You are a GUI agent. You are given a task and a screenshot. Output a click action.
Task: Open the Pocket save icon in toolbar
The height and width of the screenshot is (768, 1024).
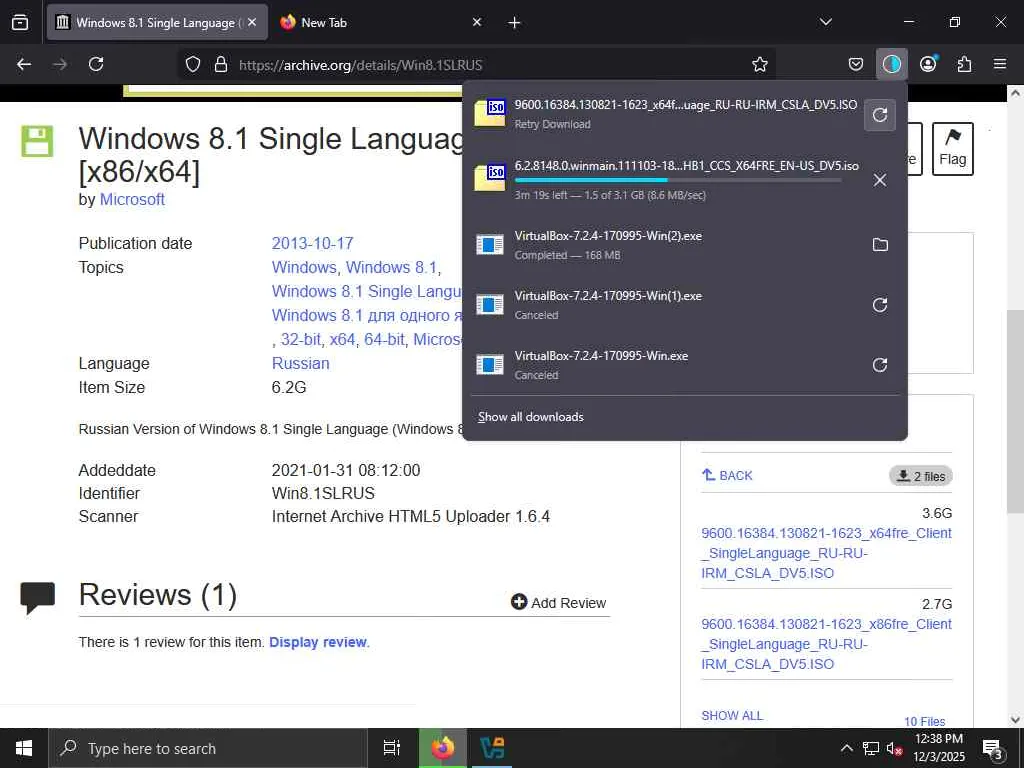856,64
